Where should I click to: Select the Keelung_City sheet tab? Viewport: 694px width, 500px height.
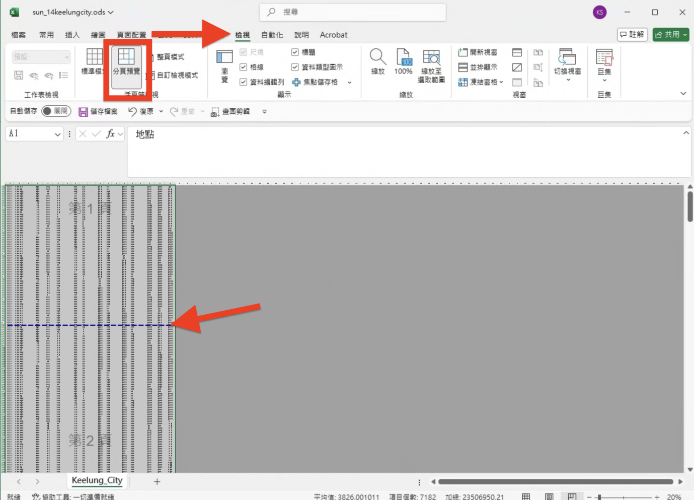pos(97,480)
